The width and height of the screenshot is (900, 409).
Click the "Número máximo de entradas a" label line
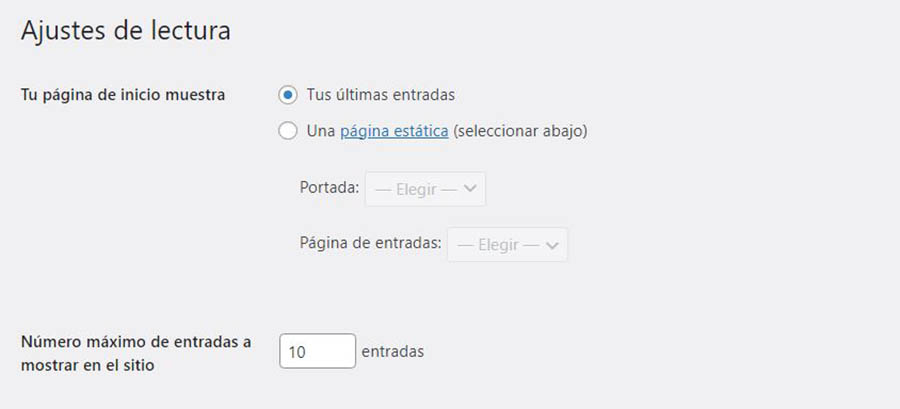pyautogui.click(x=136, y=341)
